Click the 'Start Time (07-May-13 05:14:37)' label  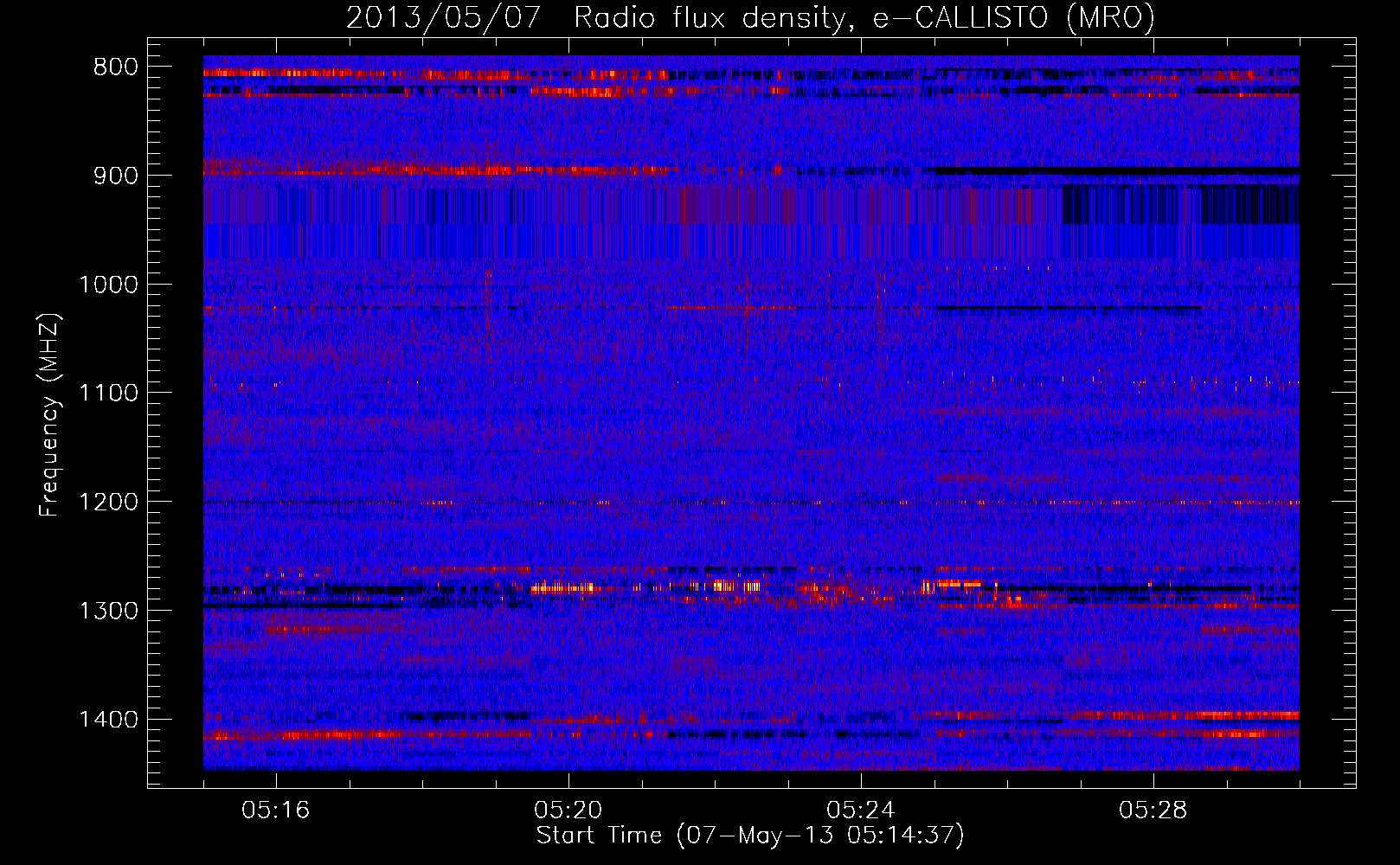click(750, 836)
